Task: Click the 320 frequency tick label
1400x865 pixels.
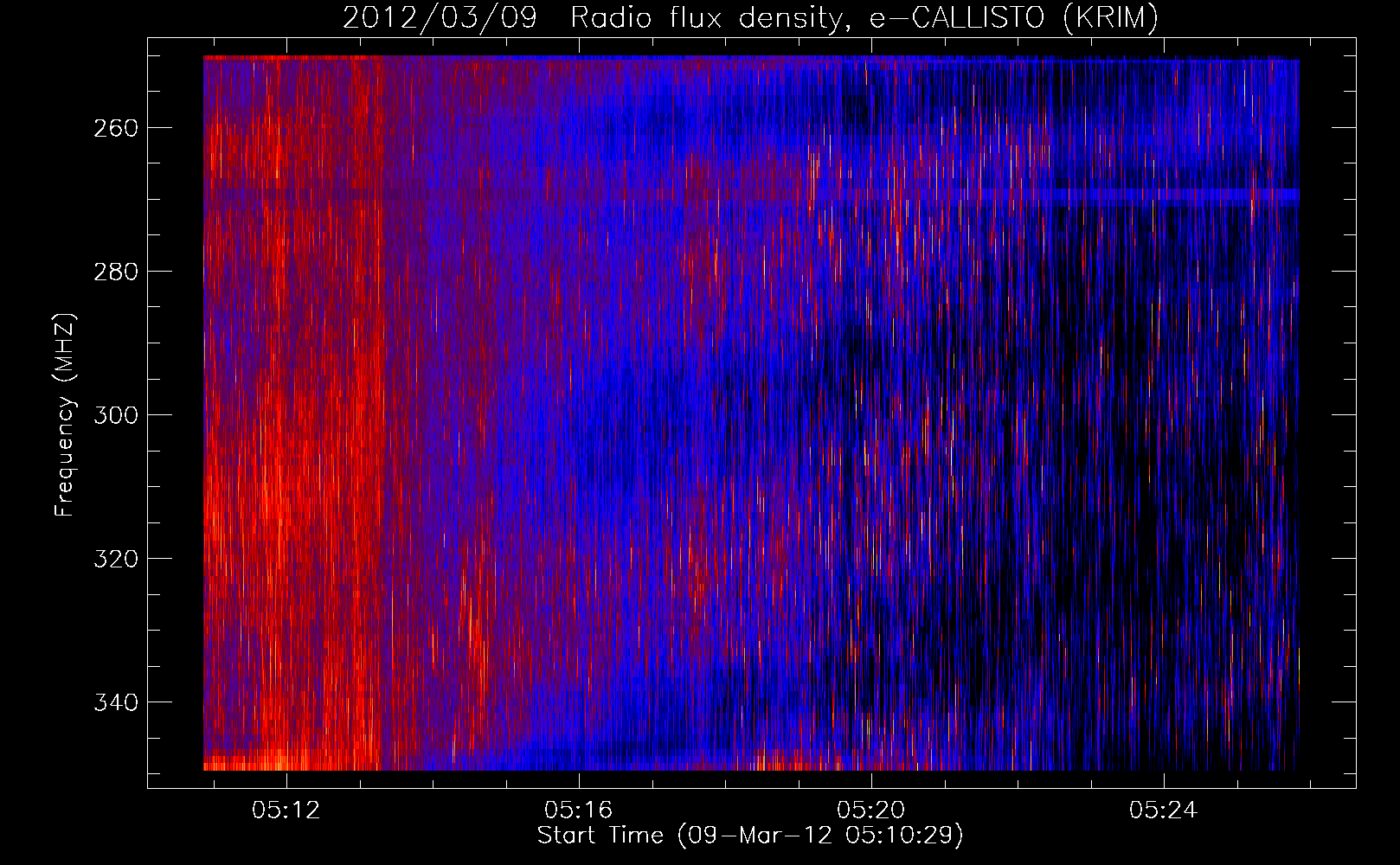Action: pos(115,559)
